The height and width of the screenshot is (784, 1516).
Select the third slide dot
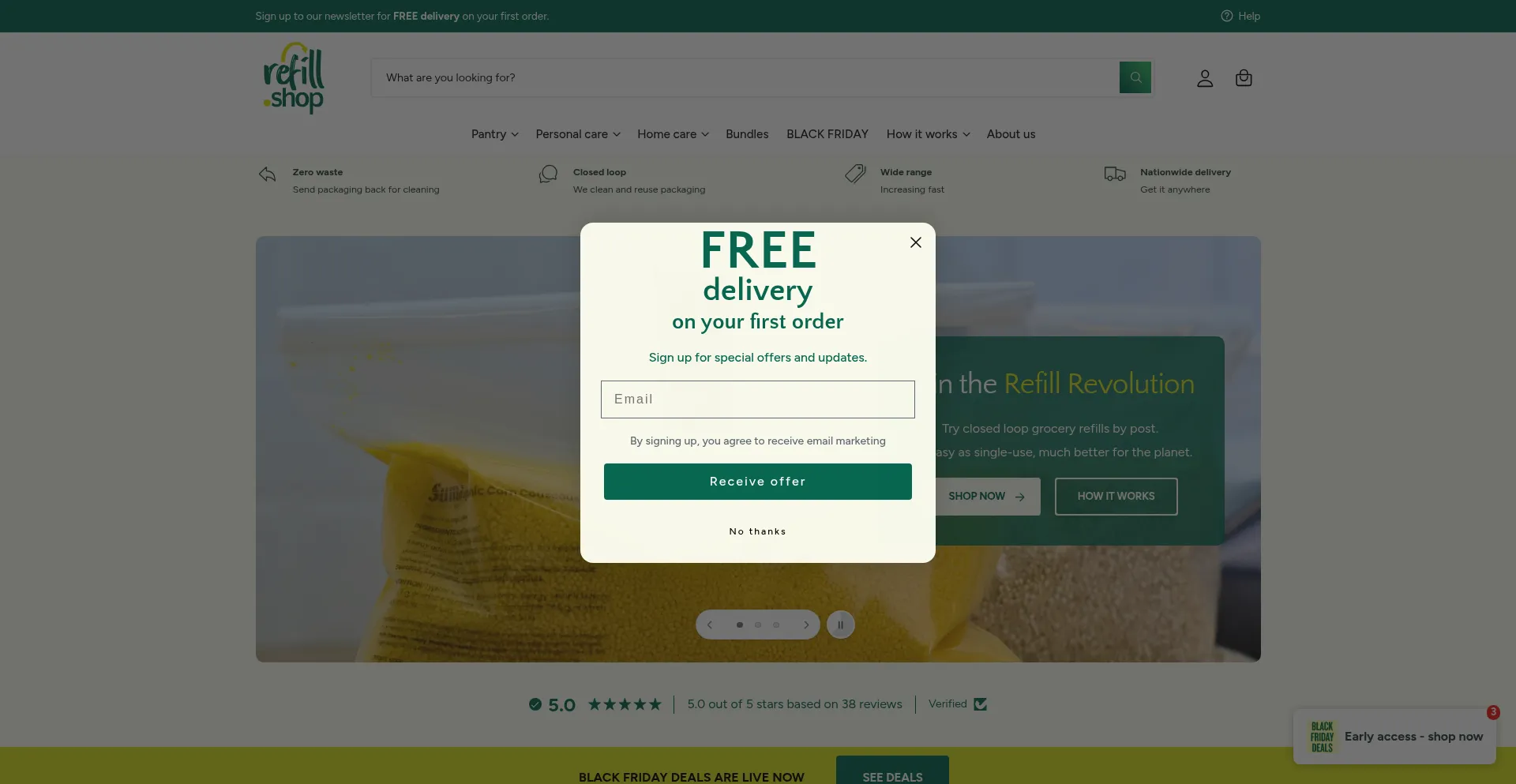pyautogui.click(x=776, y=625)
